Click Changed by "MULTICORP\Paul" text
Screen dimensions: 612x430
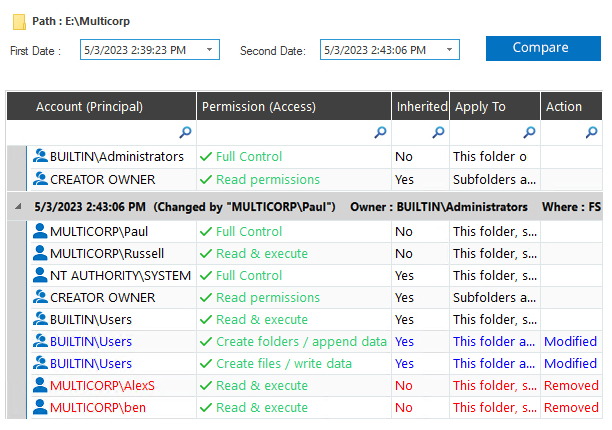tap(244, 207)
